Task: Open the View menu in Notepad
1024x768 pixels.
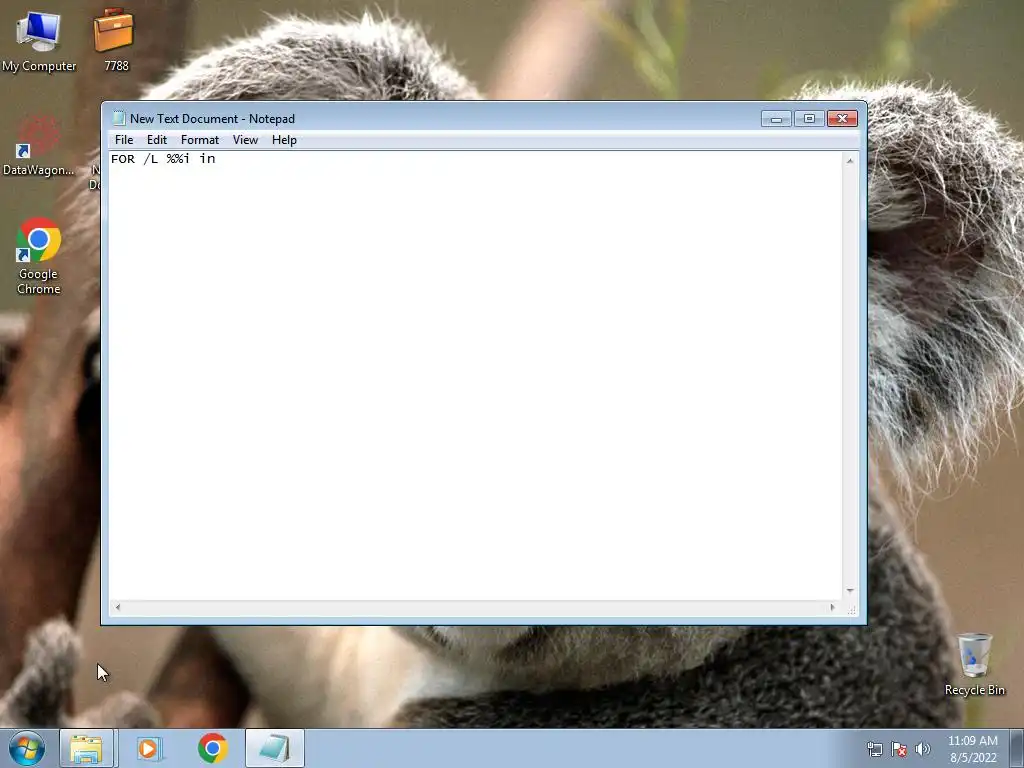Action: tap(246, 140)
